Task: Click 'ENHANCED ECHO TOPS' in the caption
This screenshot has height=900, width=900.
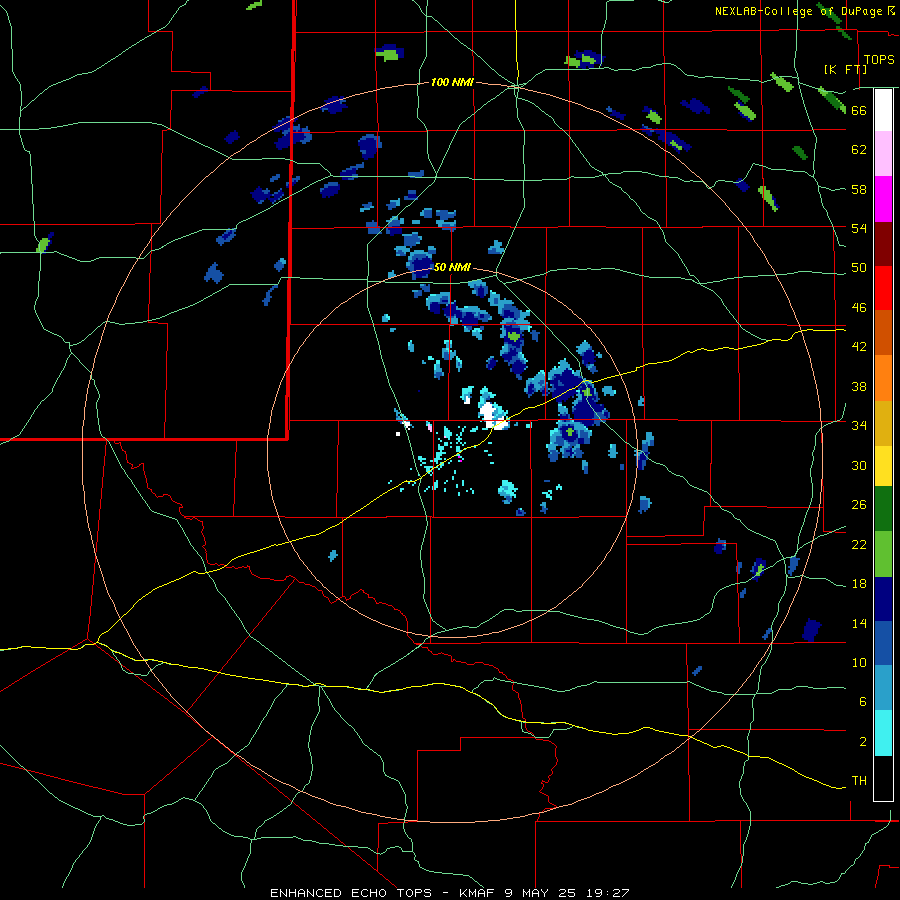Action: [x=351, y=893]
